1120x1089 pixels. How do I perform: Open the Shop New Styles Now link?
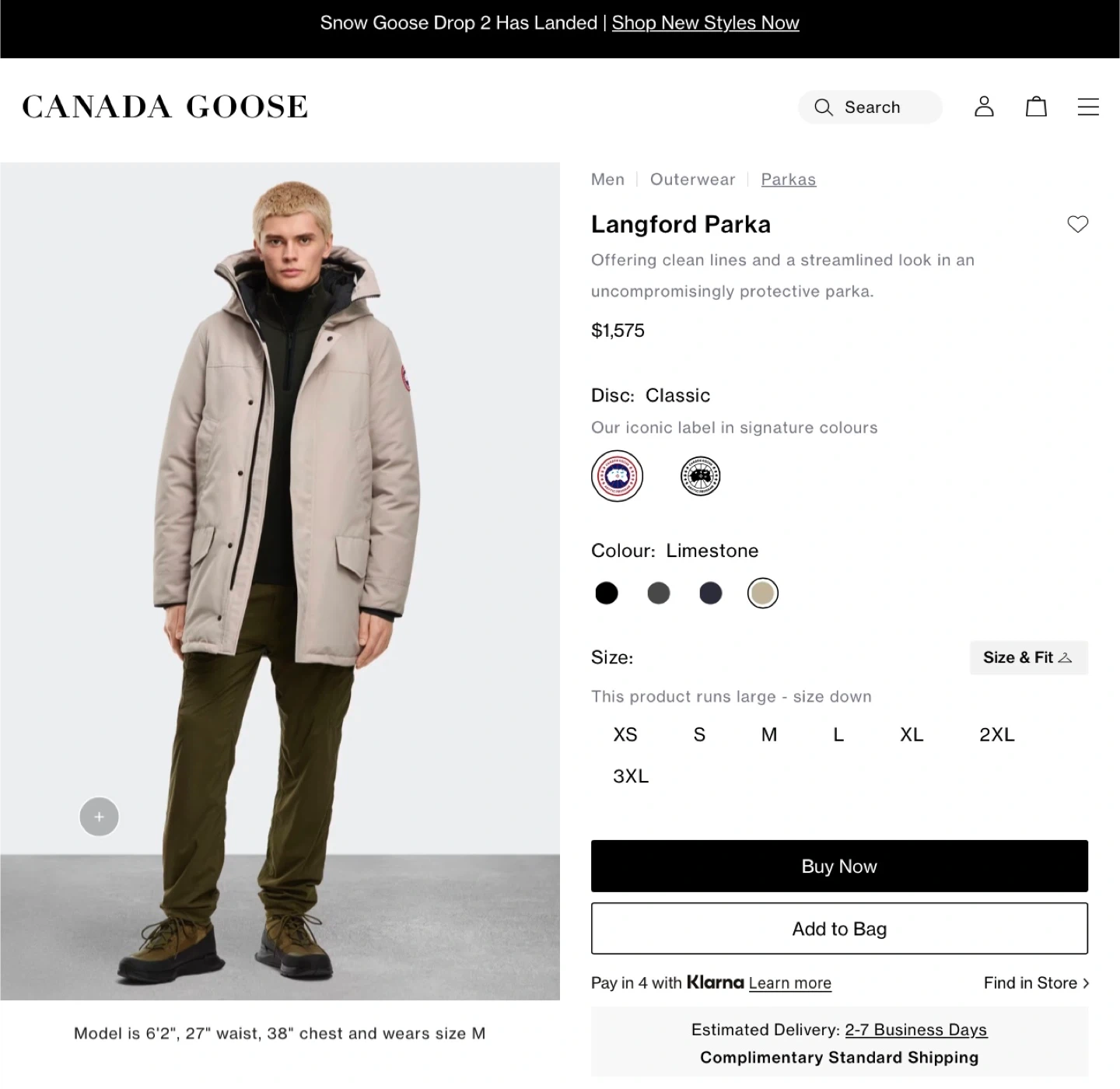(x=705, y=23)
